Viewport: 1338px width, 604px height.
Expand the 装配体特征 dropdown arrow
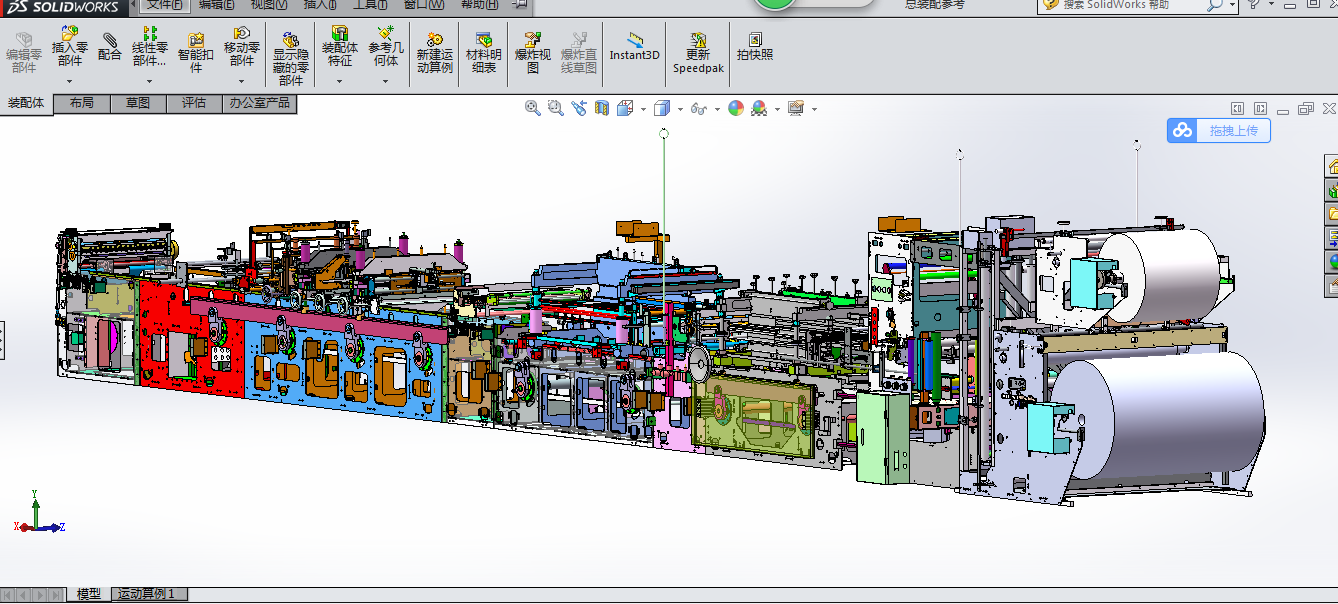(339, 81)
